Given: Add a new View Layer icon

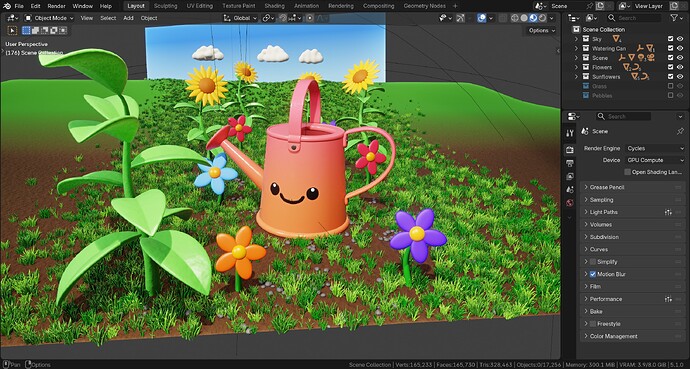Looking at the screenshot, I should pyautogui.click(x=675, y=6).
